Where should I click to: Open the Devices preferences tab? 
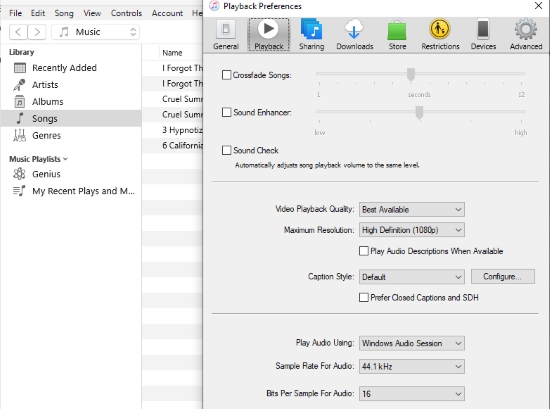pos(483,34)
